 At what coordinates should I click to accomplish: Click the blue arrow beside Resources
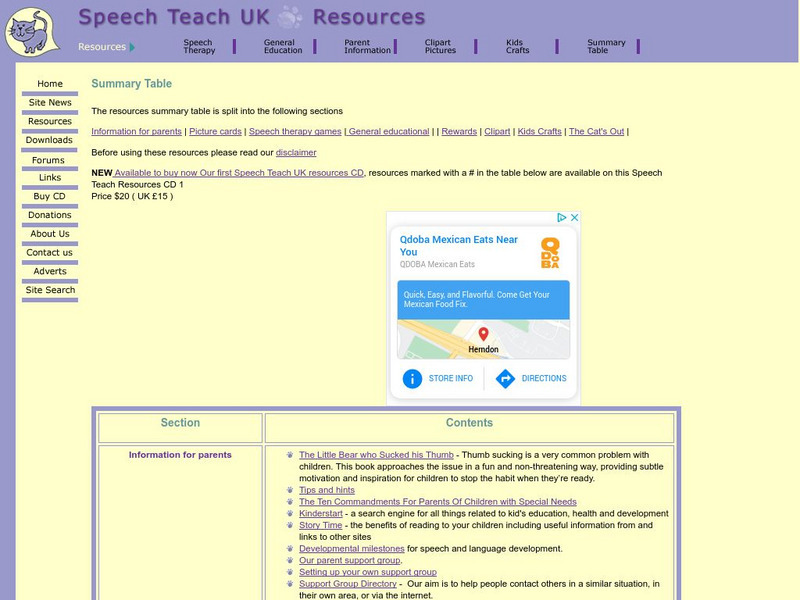[x=130, y=45]
